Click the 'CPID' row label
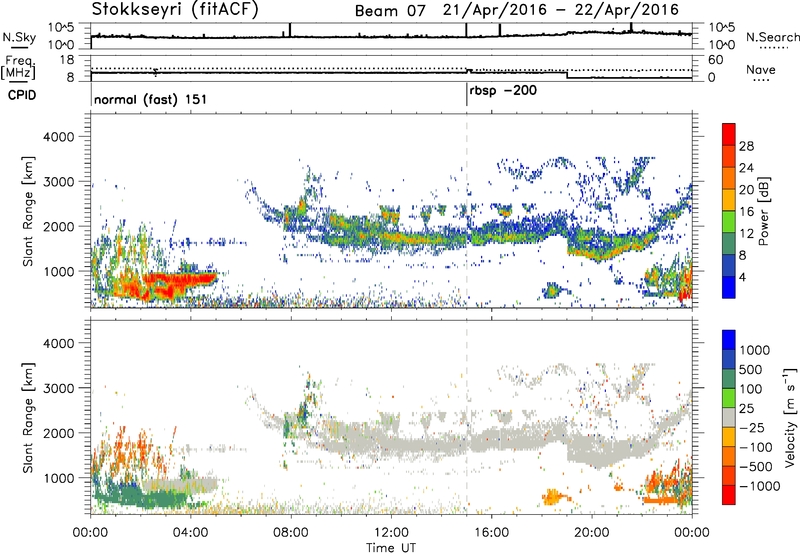The height and width of the screenshot is (554, 800). pos(22,95)
